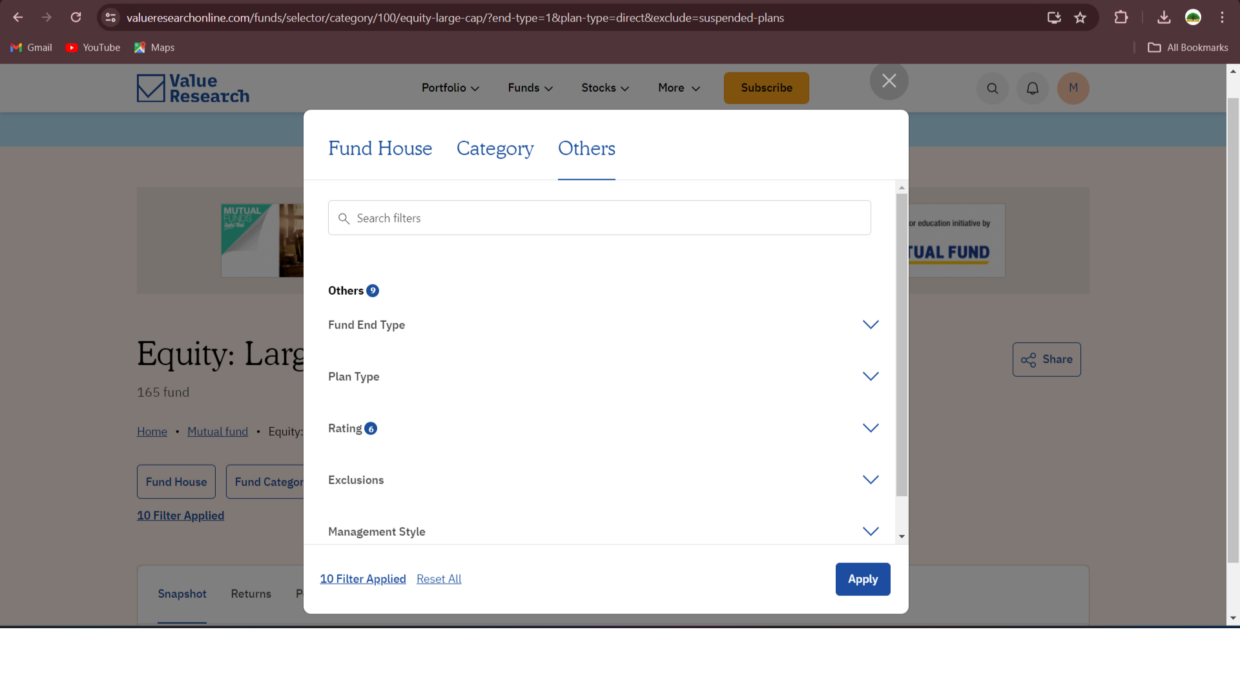The width and height of the screenshot is (1240, 698).
Task: Open the Gmail bookmark shortcut
Action: 30,47
